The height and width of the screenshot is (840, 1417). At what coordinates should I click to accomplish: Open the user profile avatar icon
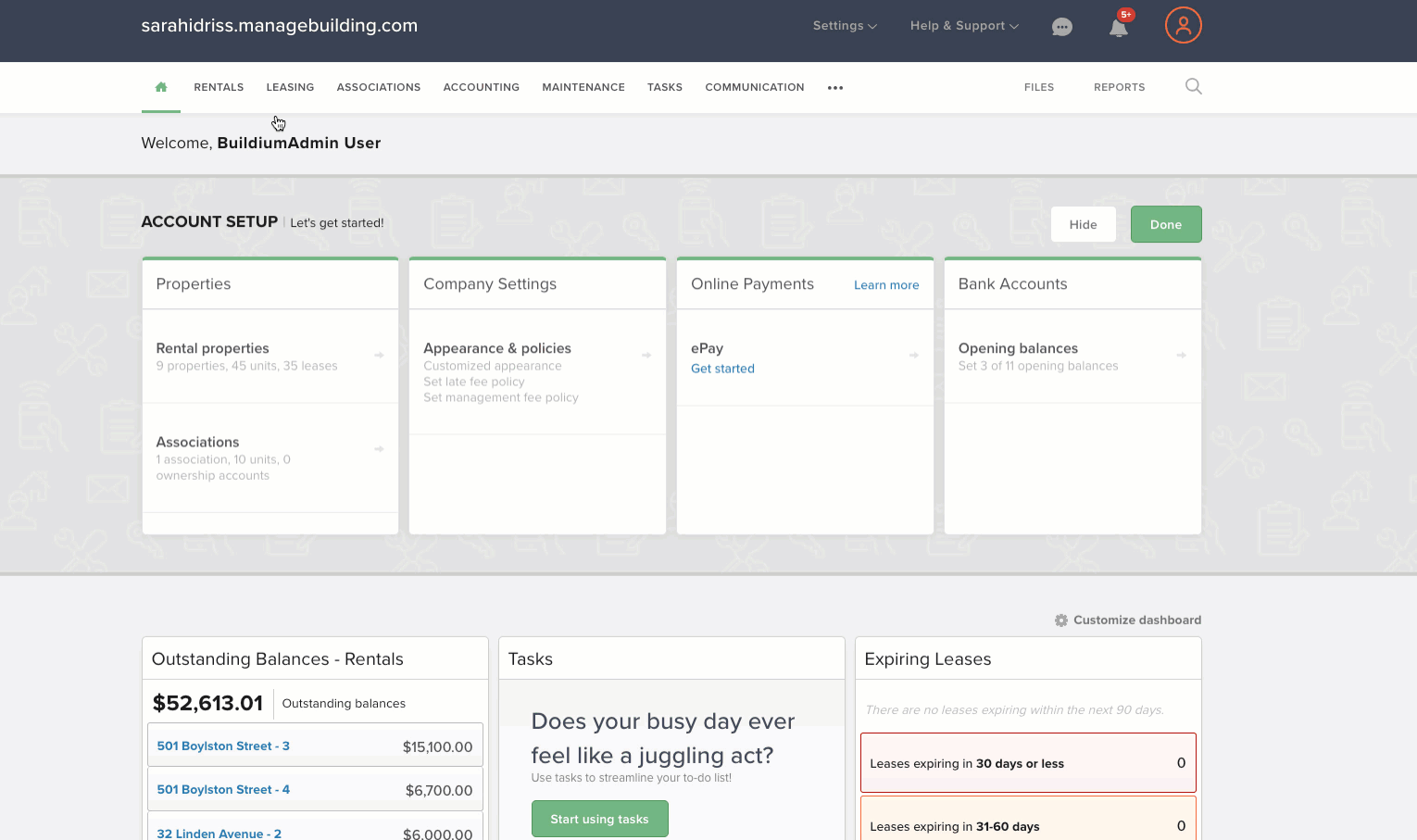point(1183,25)
